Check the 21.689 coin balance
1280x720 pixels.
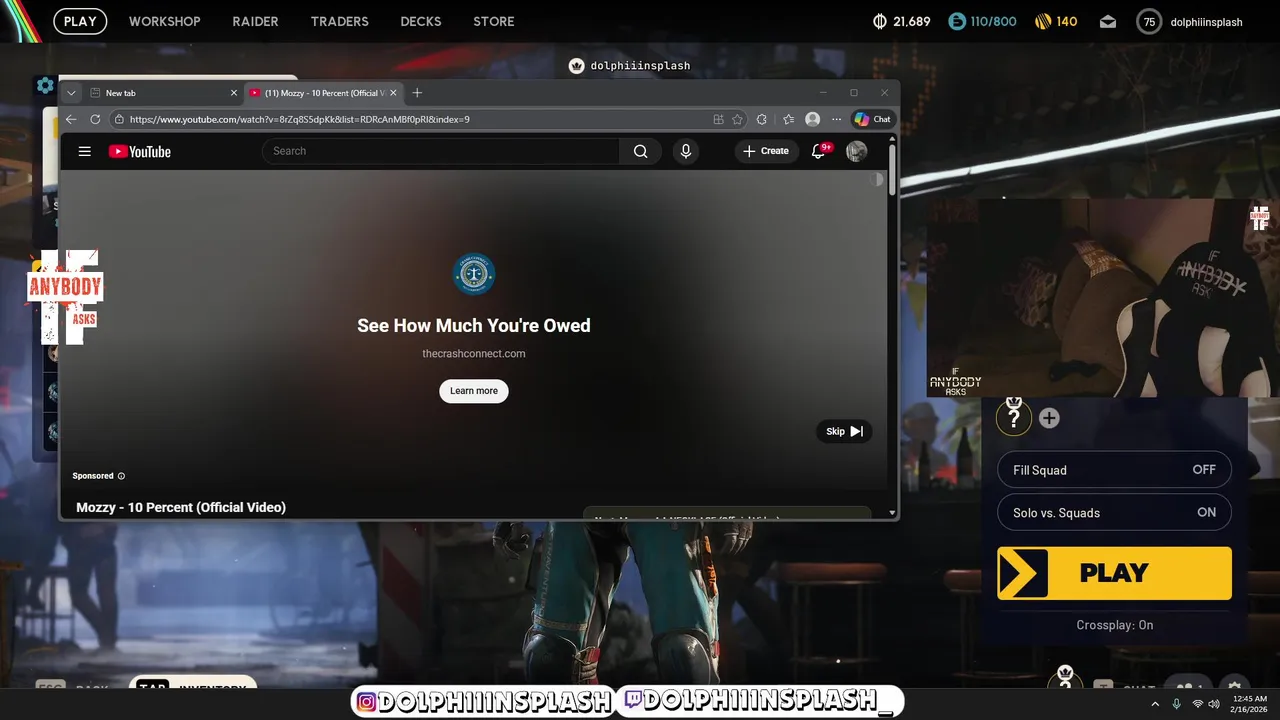click(901, 21)
